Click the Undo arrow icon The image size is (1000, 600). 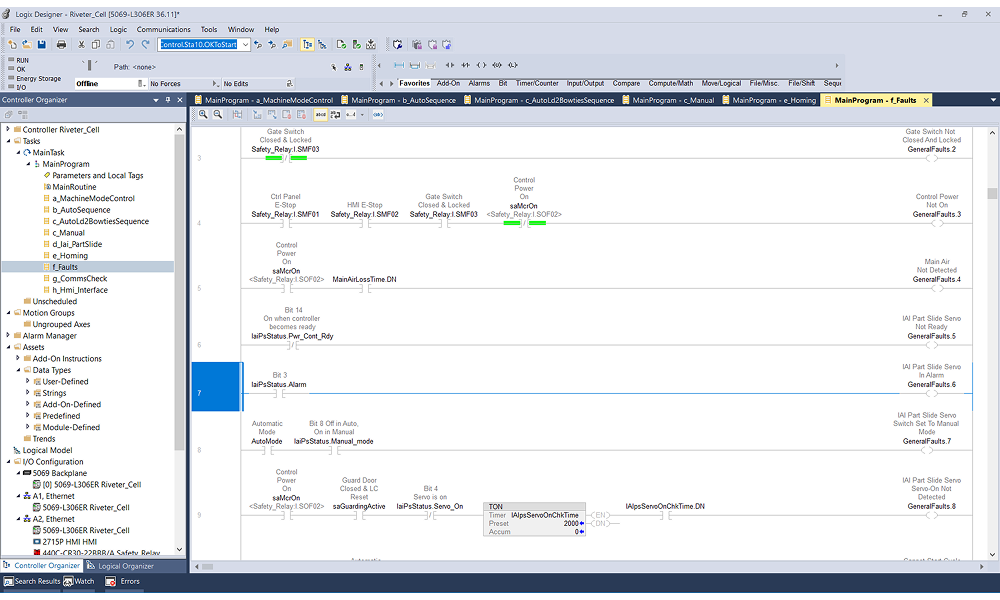(130, 45)
